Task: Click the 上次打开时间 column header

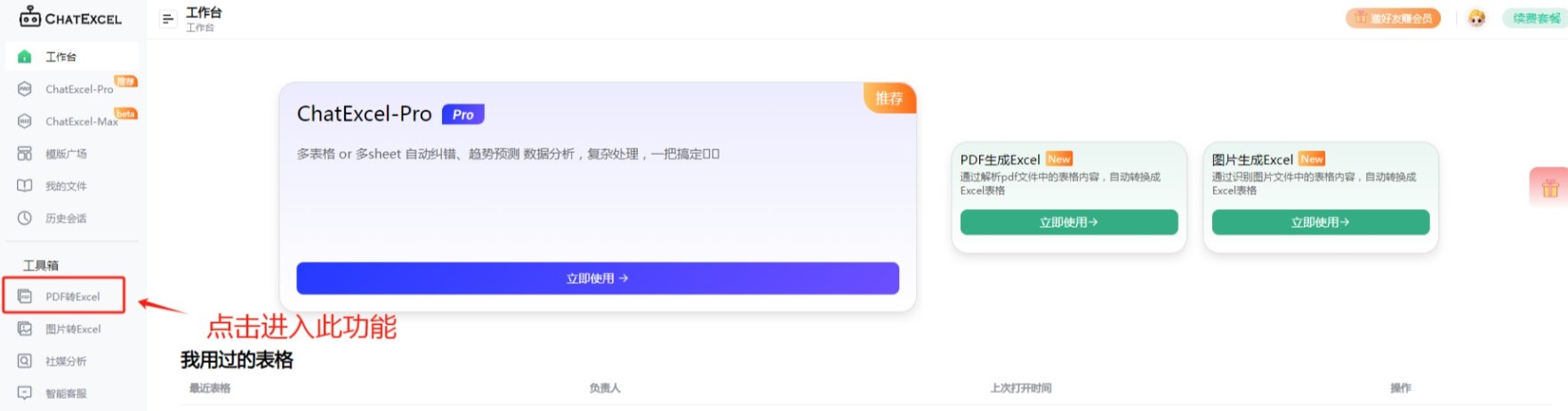Action: (1021, 388)
